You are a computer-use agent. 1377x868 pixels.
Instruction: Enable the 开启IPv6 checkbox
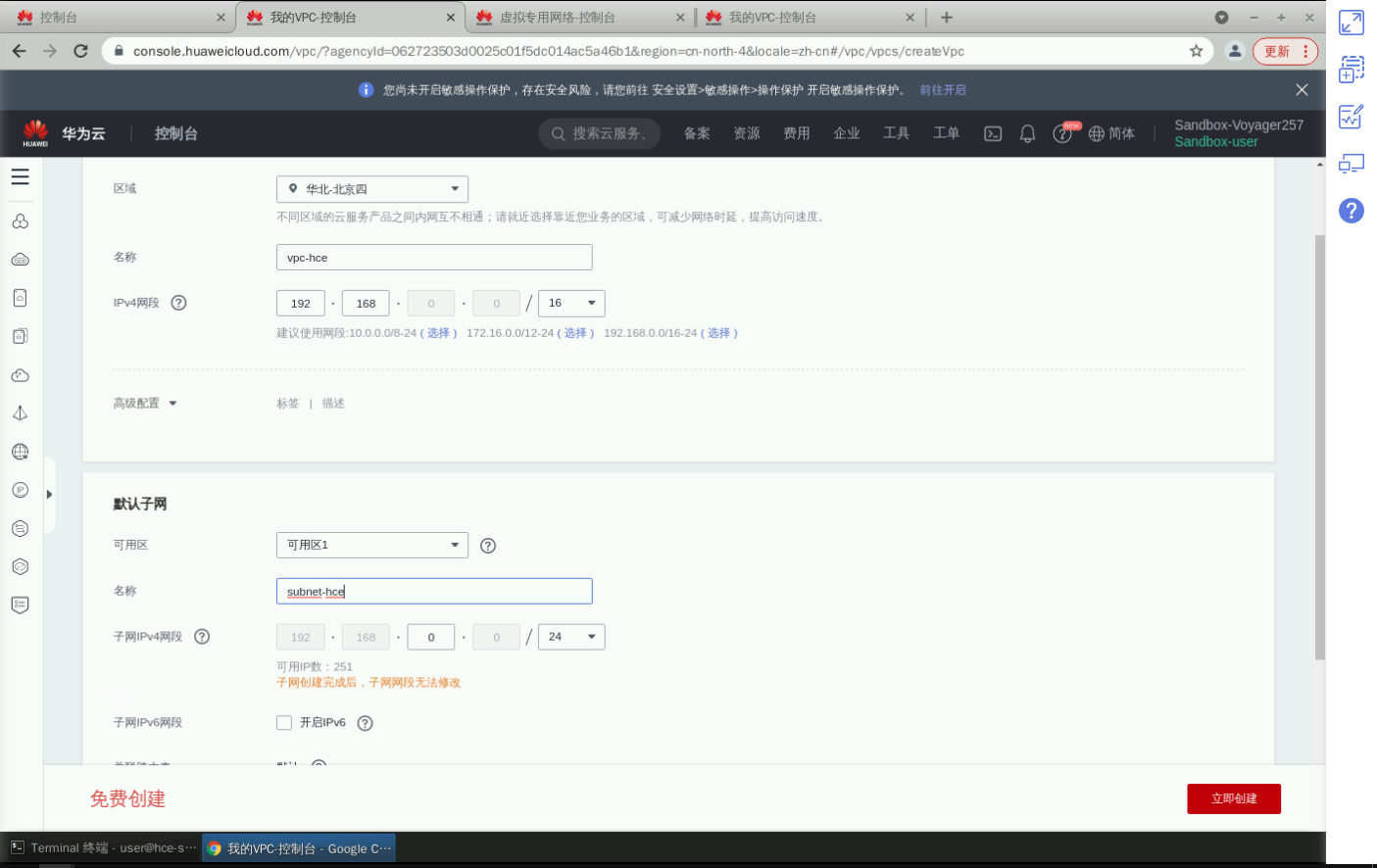coord(284,723)
